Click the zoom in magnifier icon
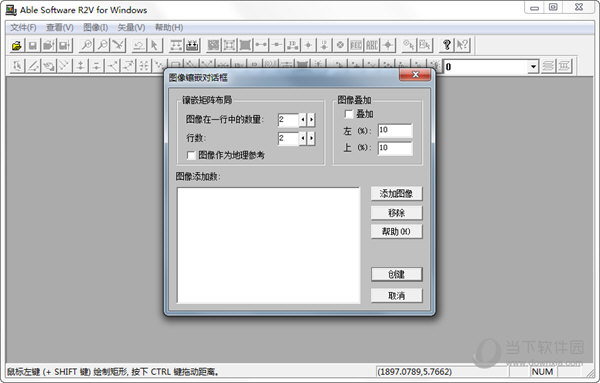The width and height of the screenshot is (600, 383). click(86, 46)
